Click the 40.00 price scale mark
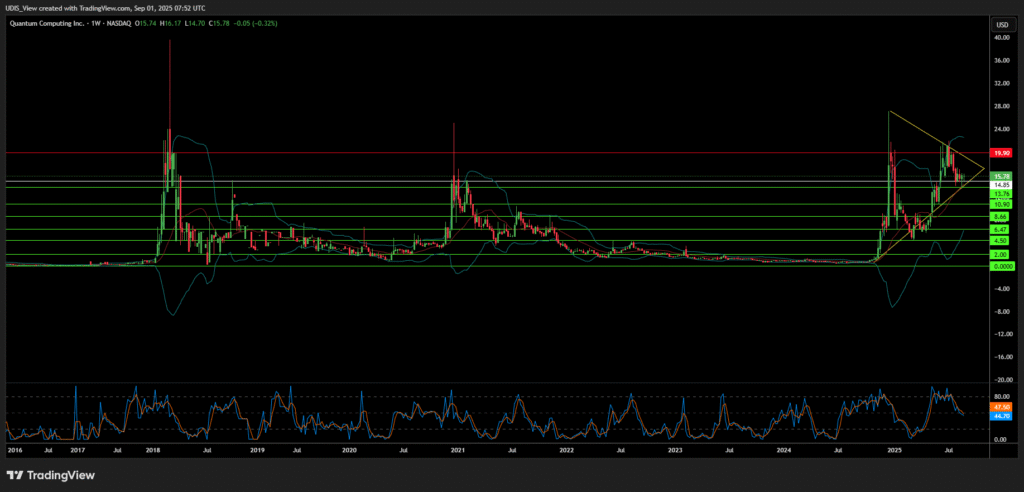 coord(999,38)
